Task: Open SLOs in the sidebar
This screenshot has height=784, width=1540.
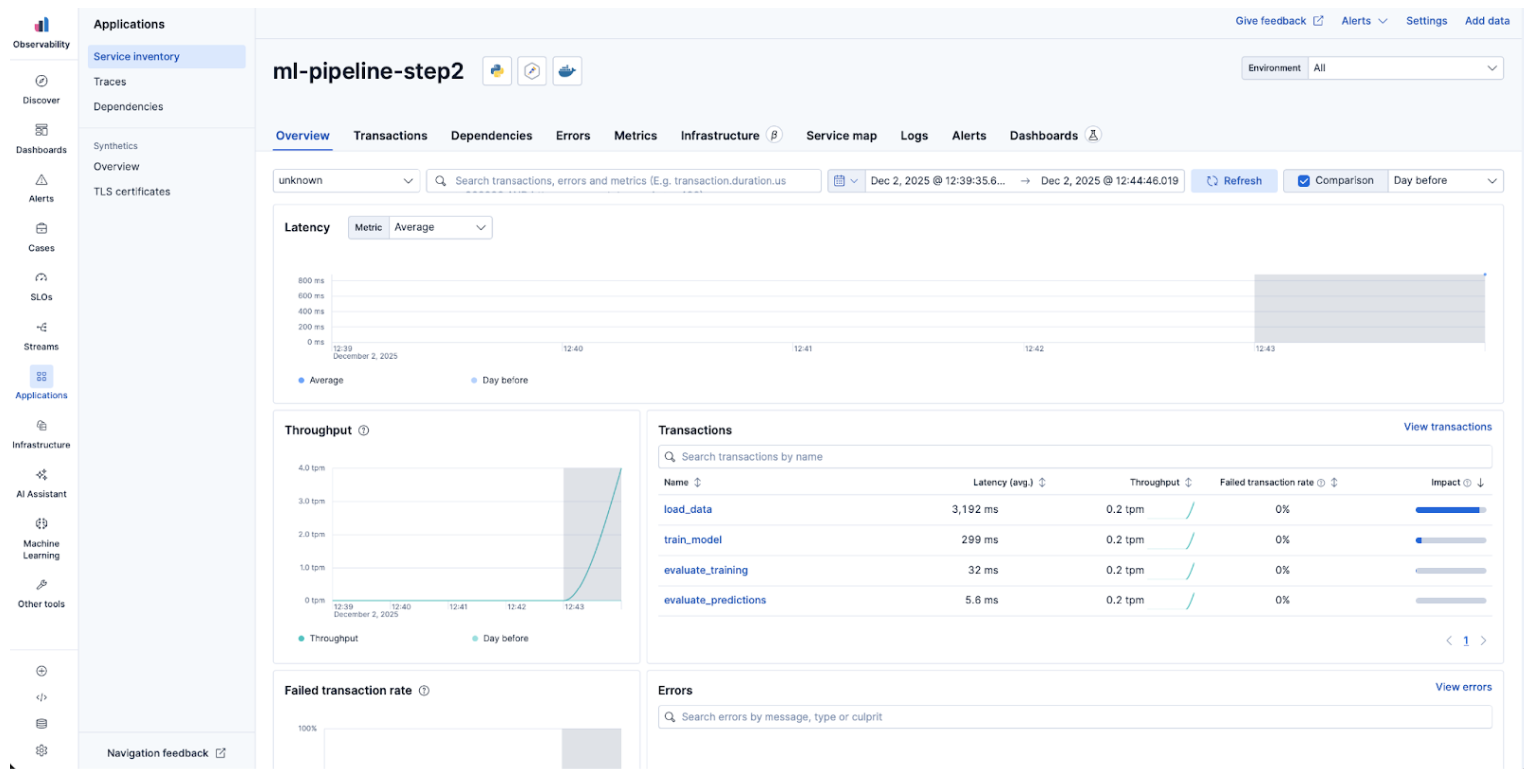Action: tap(41, 286)
